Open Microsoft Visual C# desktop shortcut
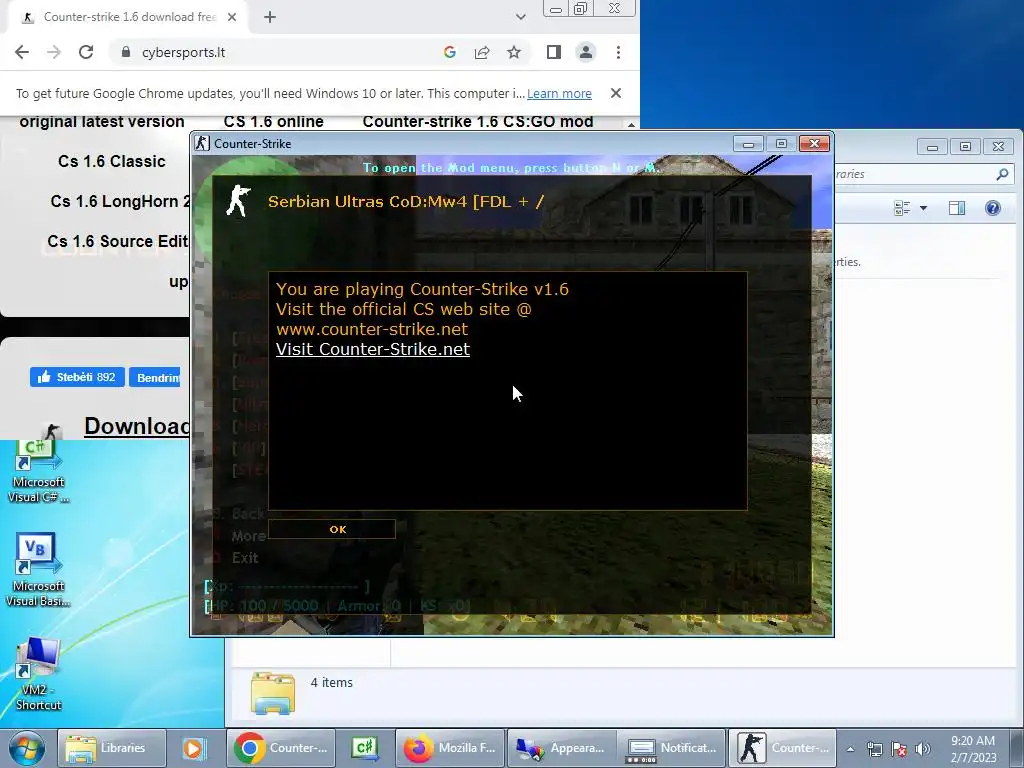This screenshot has height=768, width=1024. tap(39, 472)
